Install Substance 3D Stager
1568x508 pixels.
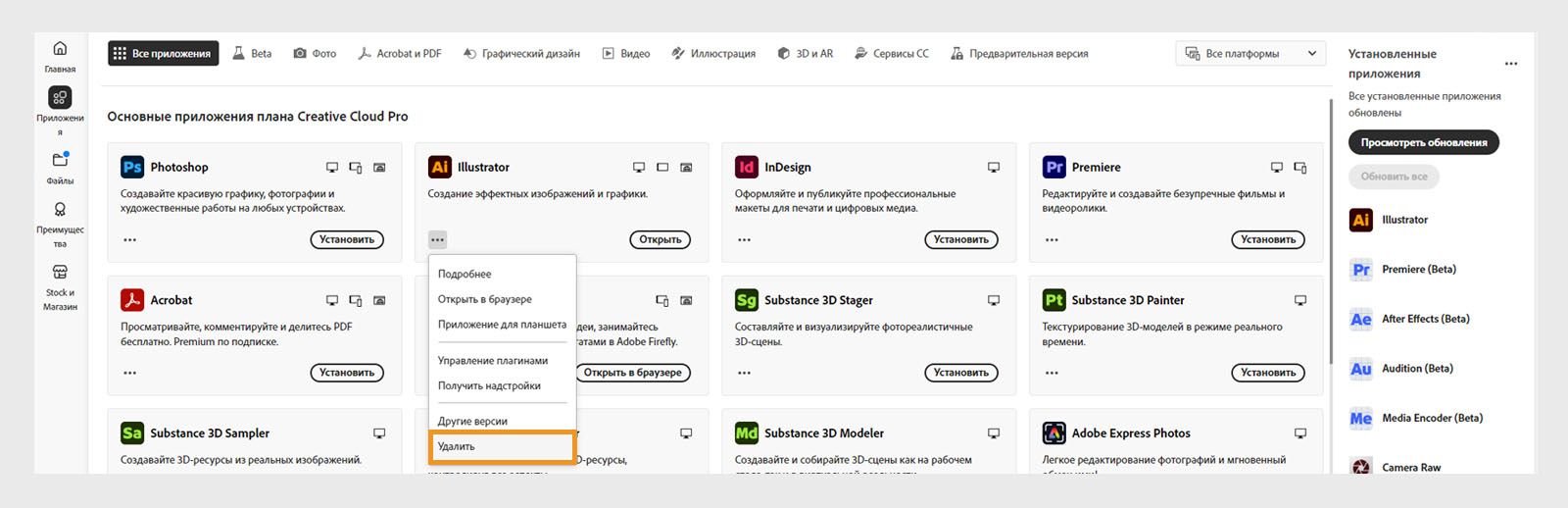point(961,373)
